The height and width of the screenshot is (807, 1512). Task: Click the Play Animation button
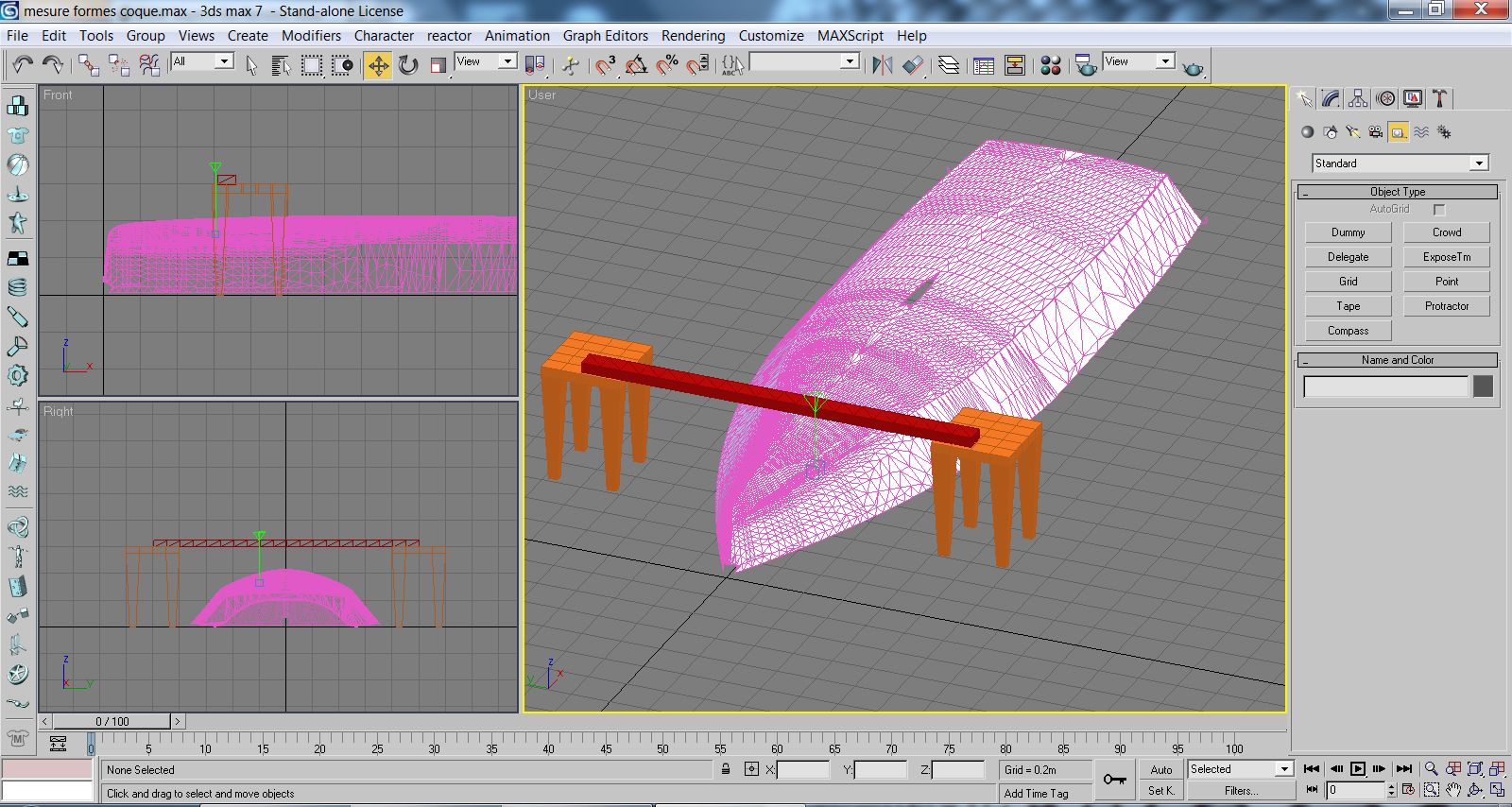[x=1358, y=769]
